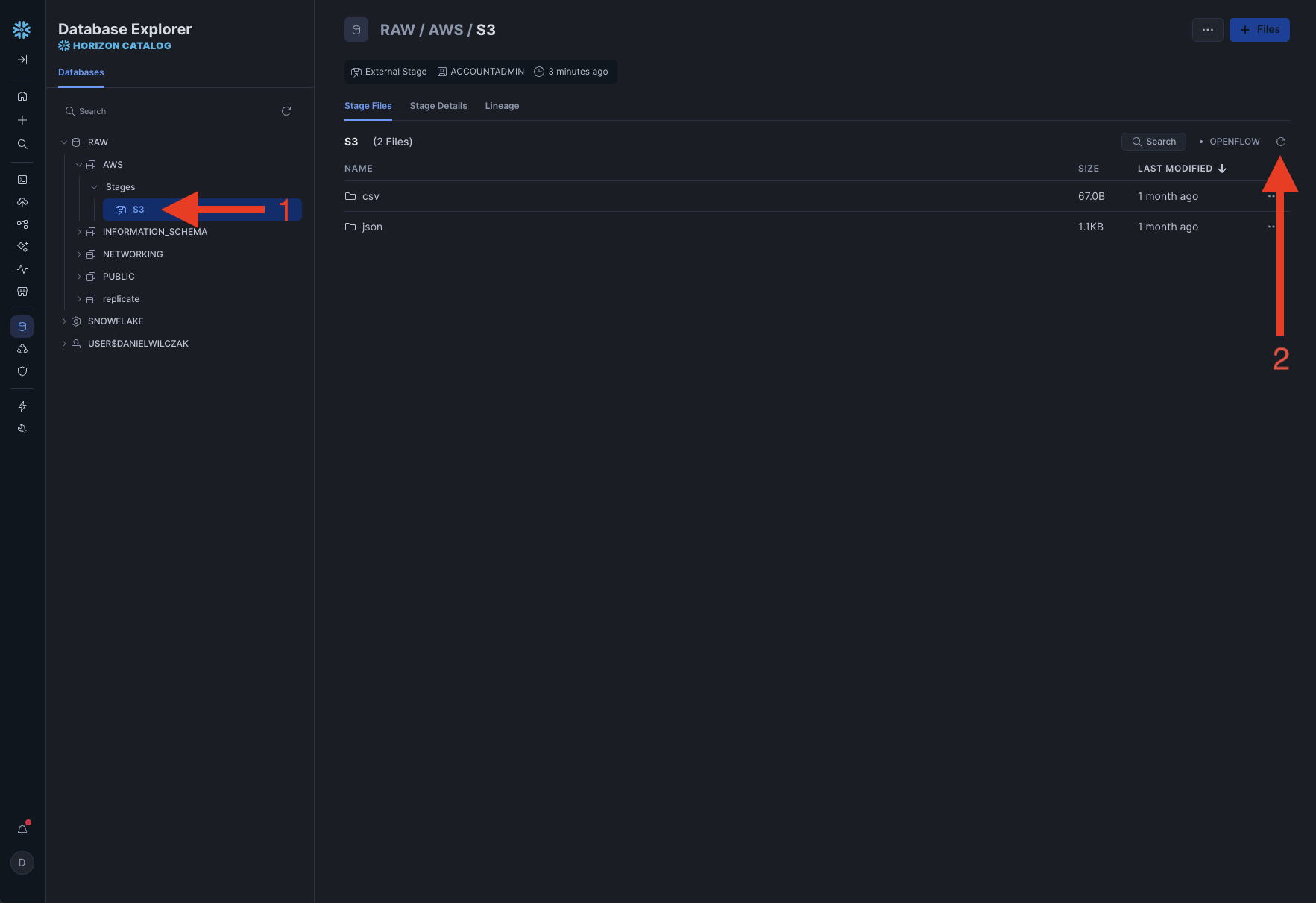Image resolution: width=1316 pixels, height=903 pixels.
Task: Click the plus Create icon in sidebar
Action: coord(22,120)
